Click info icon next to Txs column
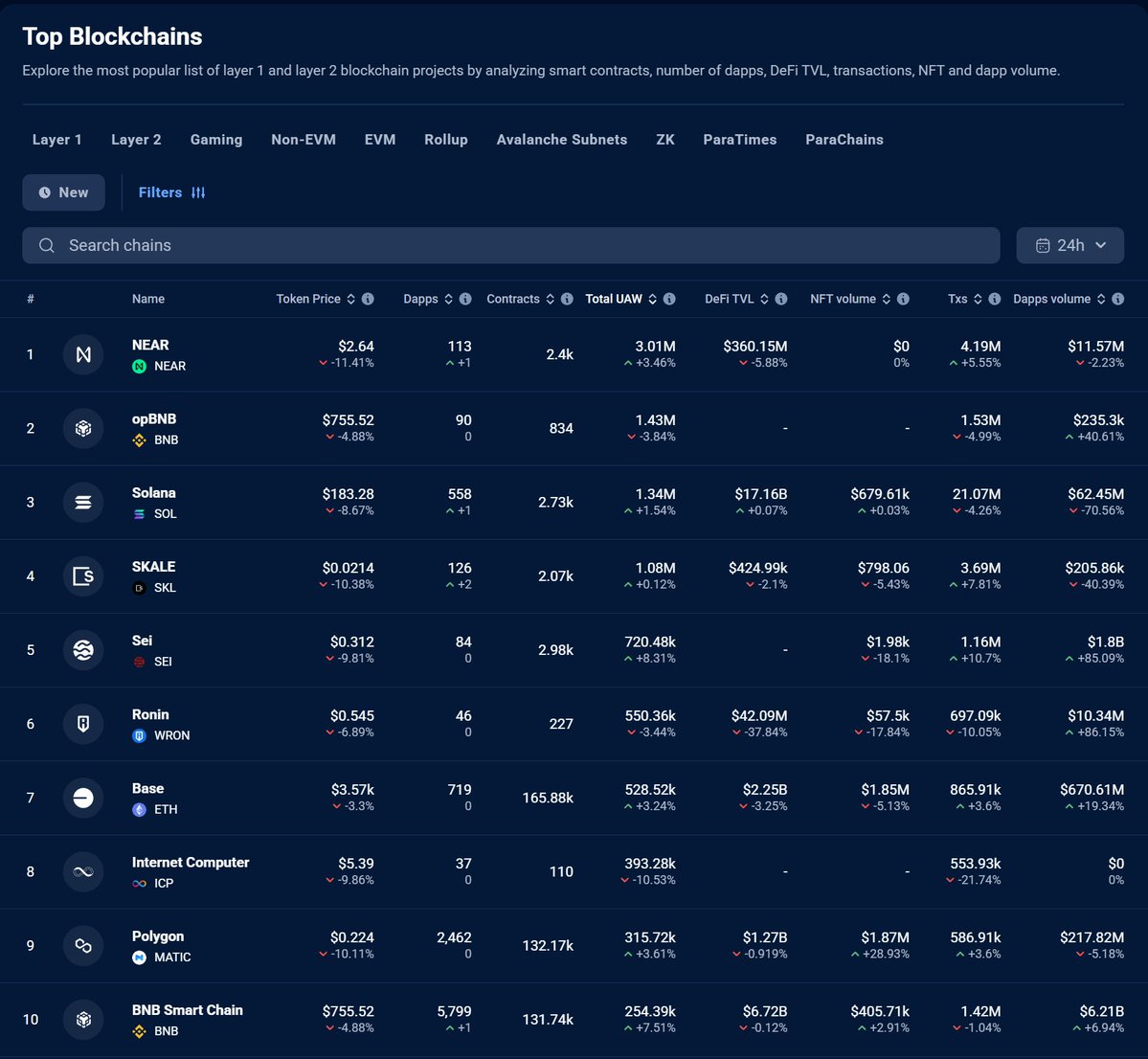1148x1059 pixels. tap(995, 299)
